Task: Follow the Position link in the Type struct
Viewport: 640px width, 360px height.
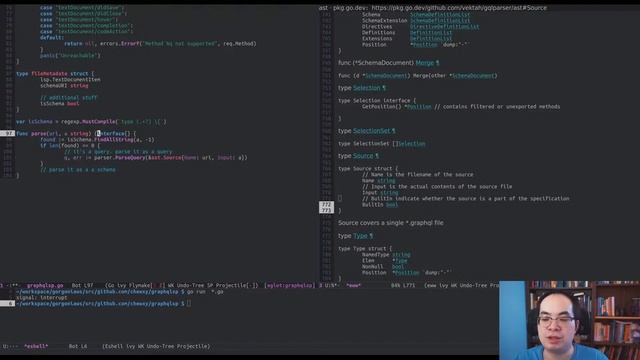Action: pyautogui.click(x=407, y=273)
